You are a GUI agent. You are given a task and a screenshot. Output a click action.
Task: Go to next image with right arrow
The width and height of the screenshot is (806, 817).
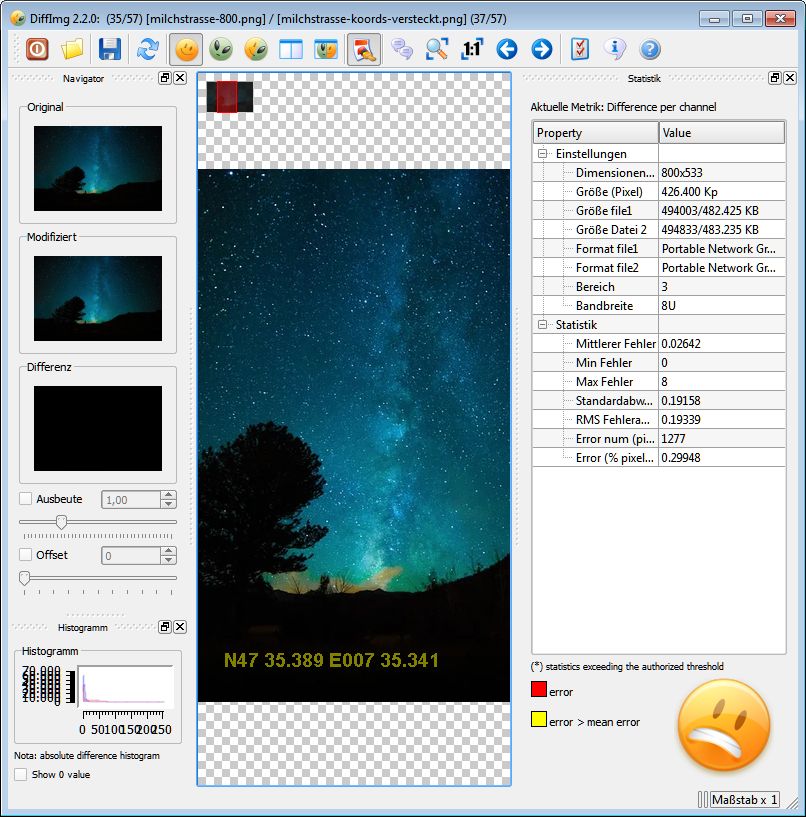(542, 49)
